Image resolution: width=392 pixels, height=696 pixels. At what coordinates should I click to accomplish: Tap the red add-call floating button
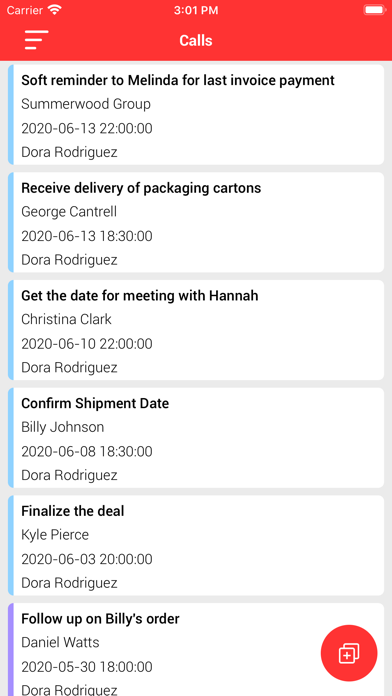click(x=349, y=653)
